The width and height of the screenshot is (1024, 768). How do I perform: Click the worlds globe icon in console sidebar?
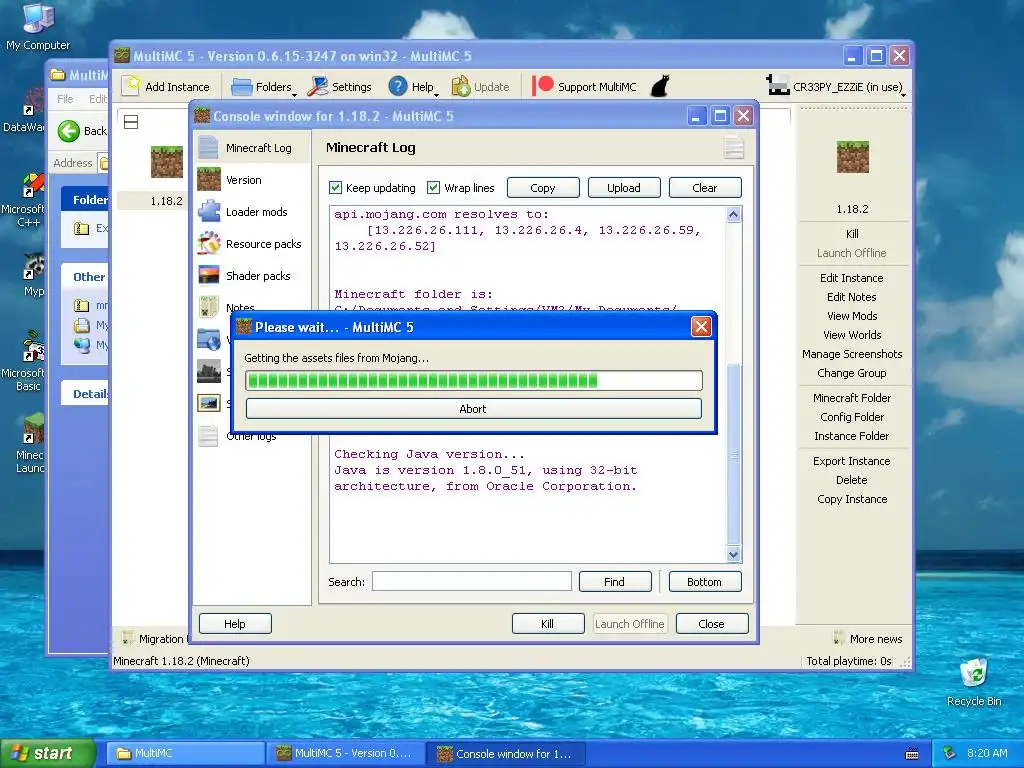(209, 340)
